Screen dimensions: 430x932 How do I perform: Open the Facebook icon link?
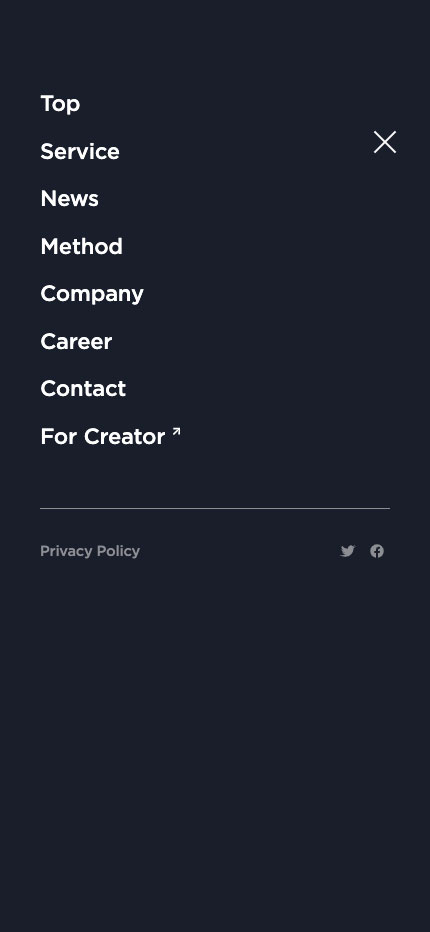(x=377, y=551)
